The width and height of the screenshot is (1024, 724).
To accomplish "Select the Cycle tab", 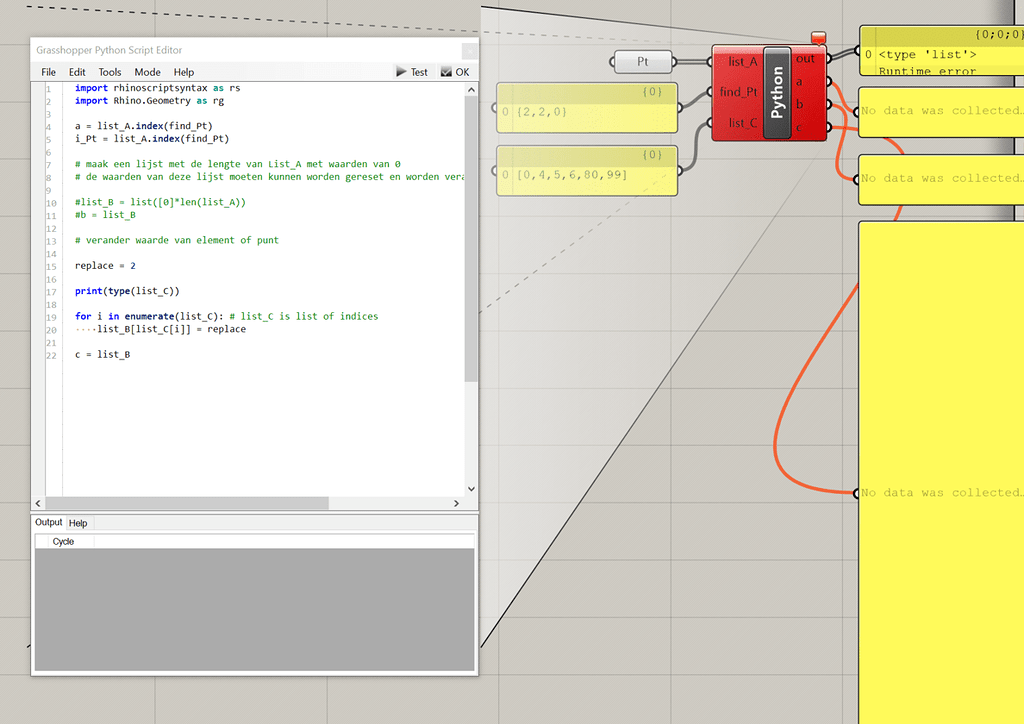I will [x=62, y=540].
